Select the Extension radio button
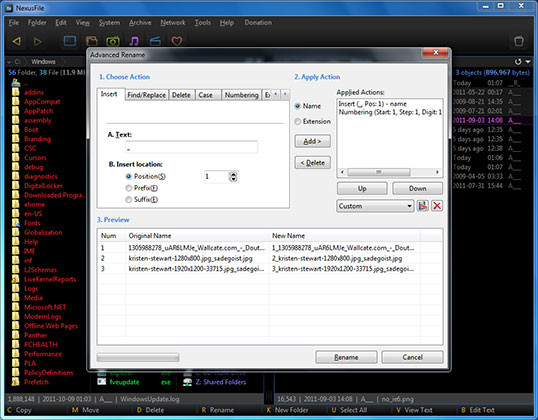Image resolution: width=538 pixels, height=420 pixels. (297, 121)
